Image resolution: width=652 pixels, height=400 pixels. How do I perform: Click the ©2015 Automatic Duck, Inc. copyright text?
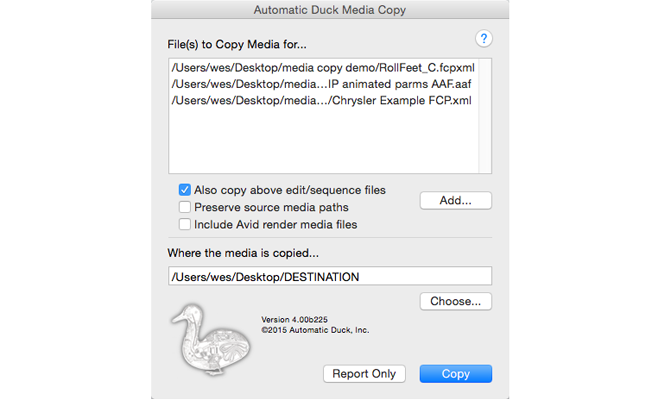tap(313, 330)
